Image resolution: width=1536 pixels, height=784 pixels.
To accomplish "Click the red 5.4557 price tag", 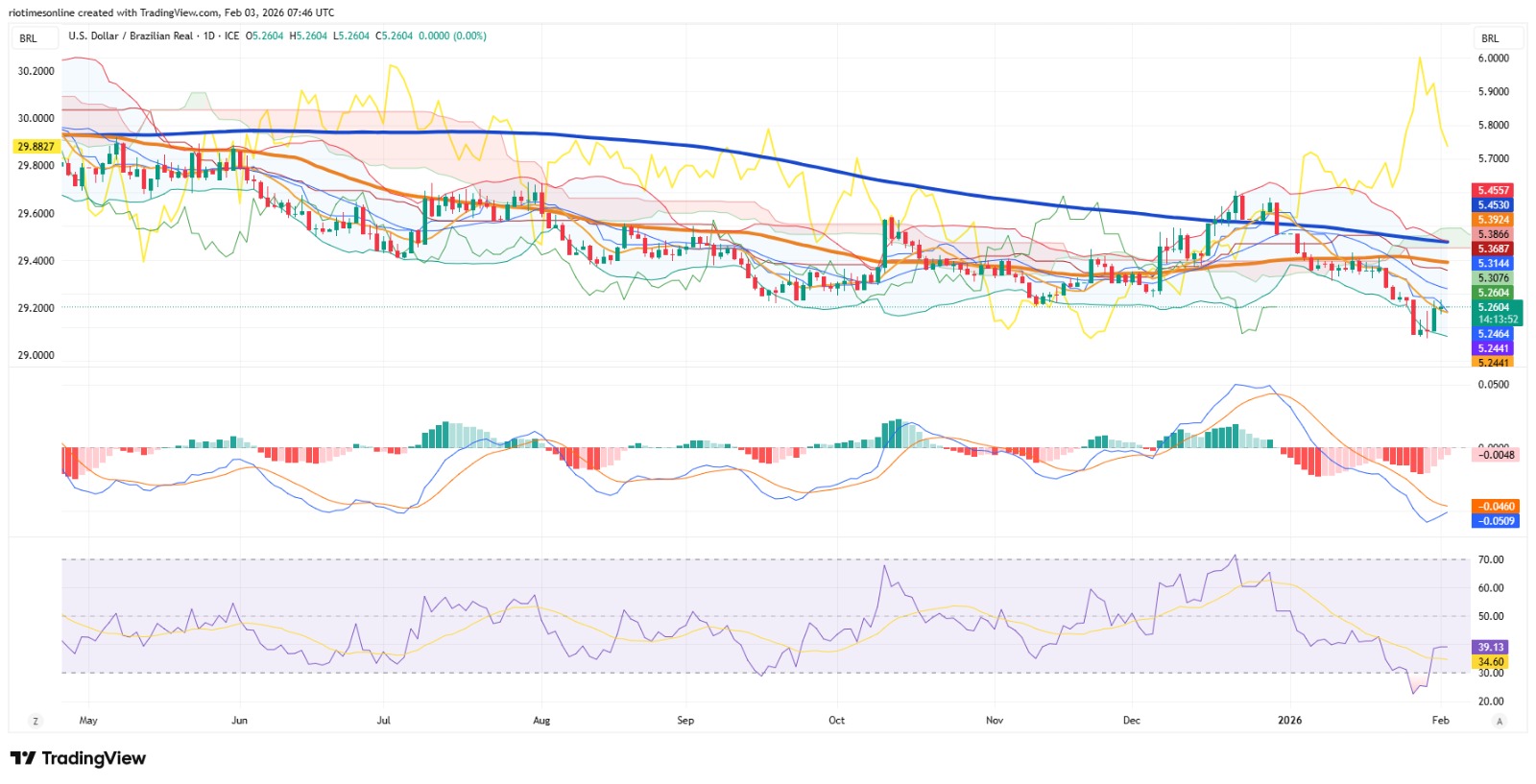I will coord(1493,191).
